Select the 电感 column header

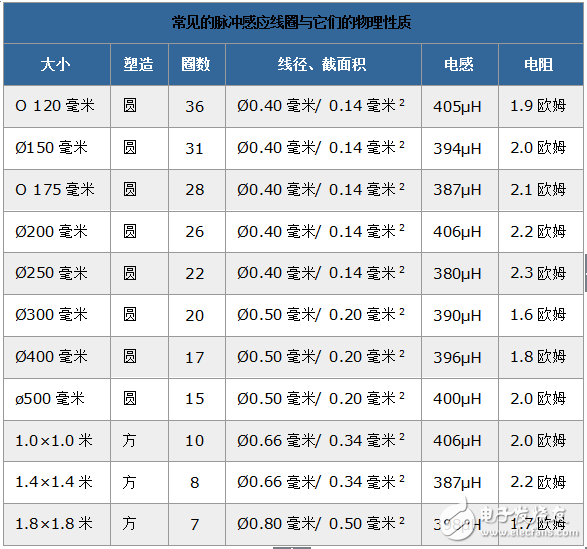click(460, 64)
